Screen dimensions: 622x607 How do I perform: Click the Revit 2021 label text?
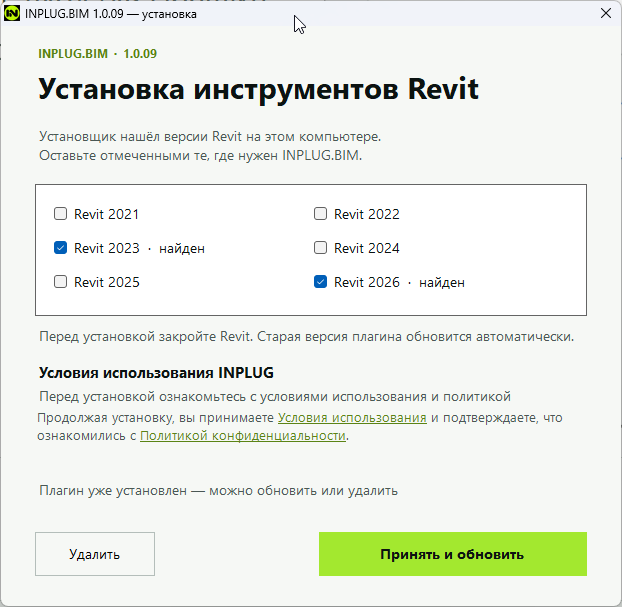pos(106,214)
